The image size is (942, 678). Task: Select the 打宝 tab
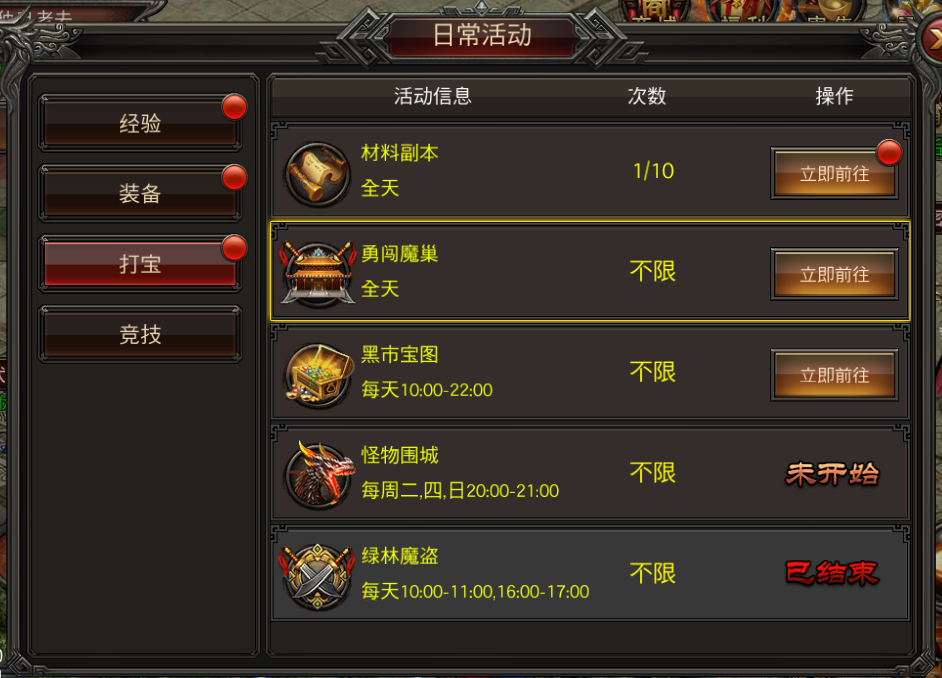click(140, 264)
